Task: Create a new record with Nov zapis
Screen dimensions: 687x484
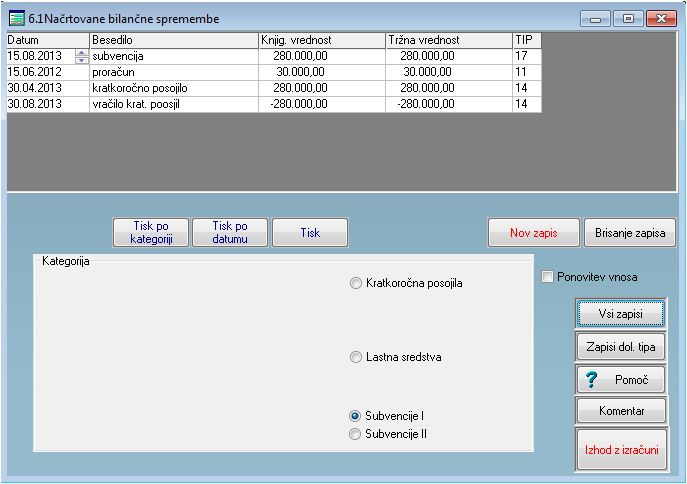Action: pos(533,233)
